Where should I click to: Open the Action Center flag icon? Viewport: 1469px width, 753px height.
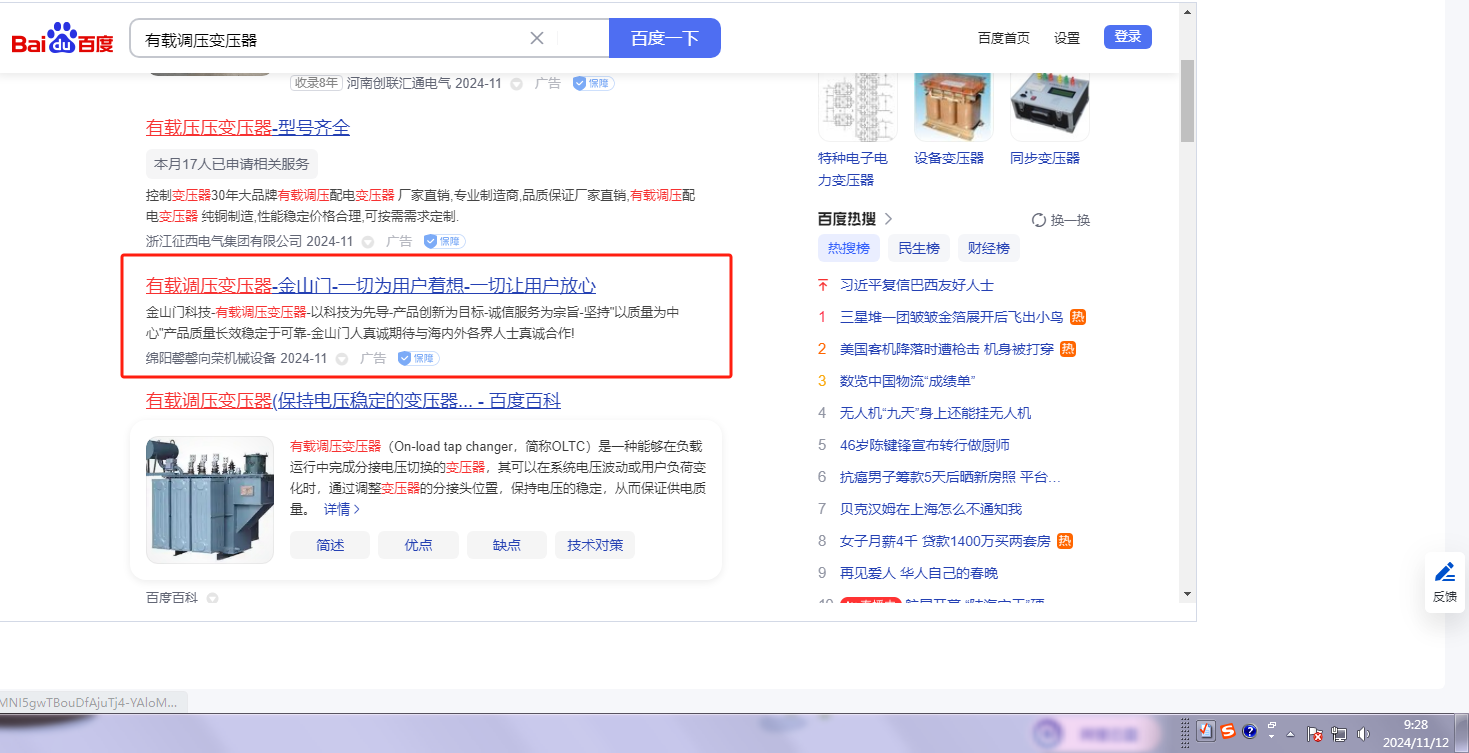(x=1316, y=733)
